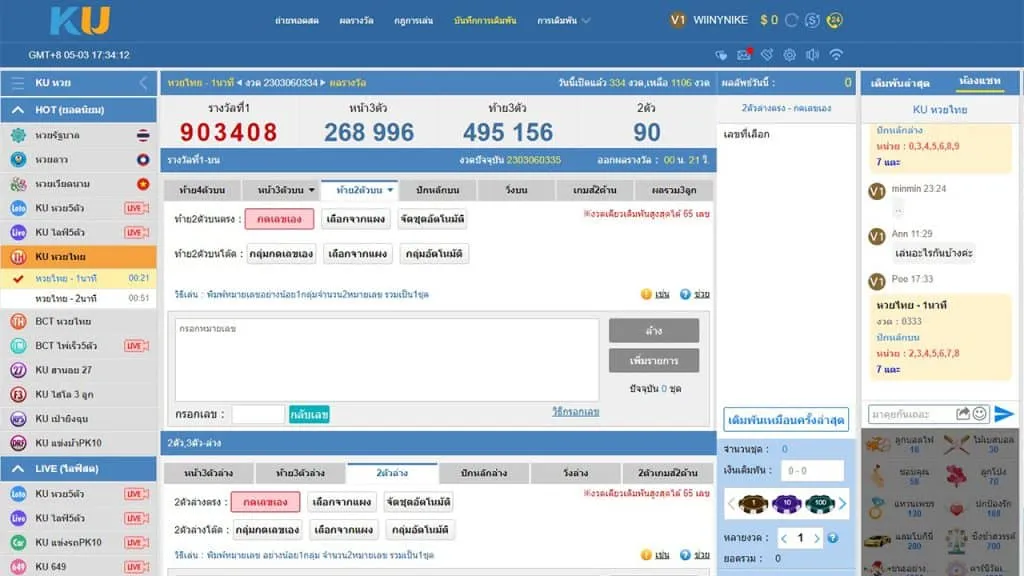
Task: Open กฎการเล่น in top navigation
Action: coord(413,21)
